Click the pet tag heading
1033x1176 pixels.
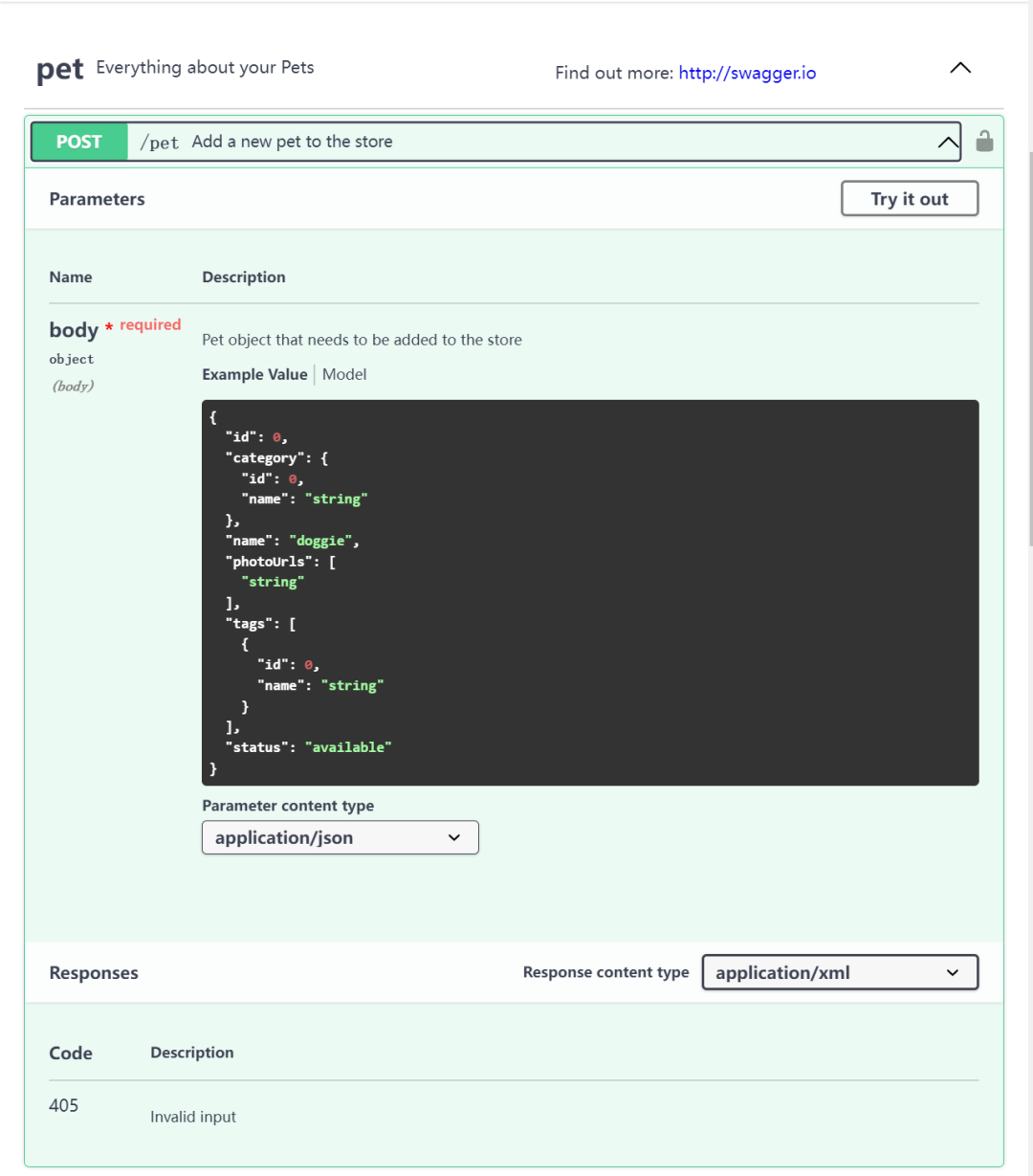pyautogui.click(x=60, y=69)
